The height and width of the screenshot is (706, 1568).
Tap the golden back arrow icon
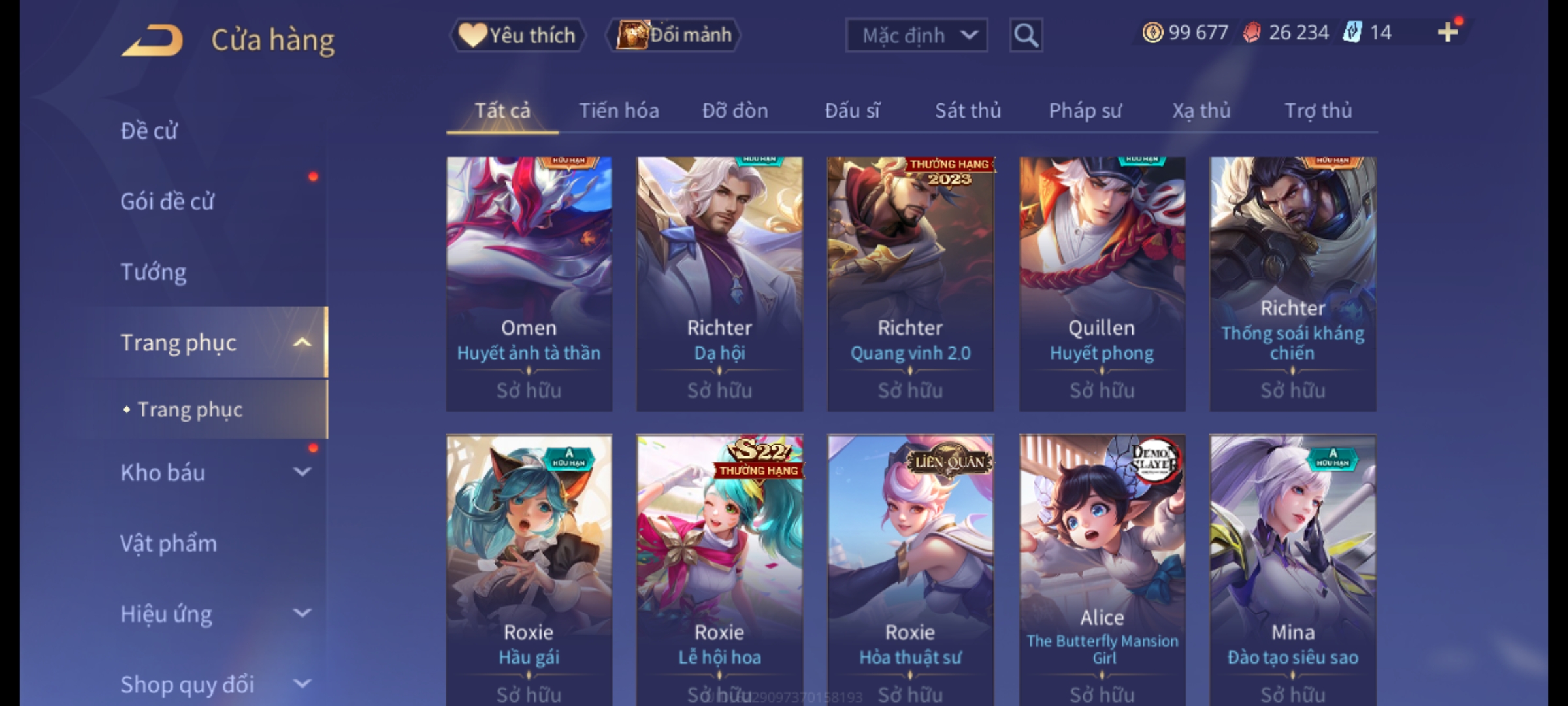coord(152,41)
